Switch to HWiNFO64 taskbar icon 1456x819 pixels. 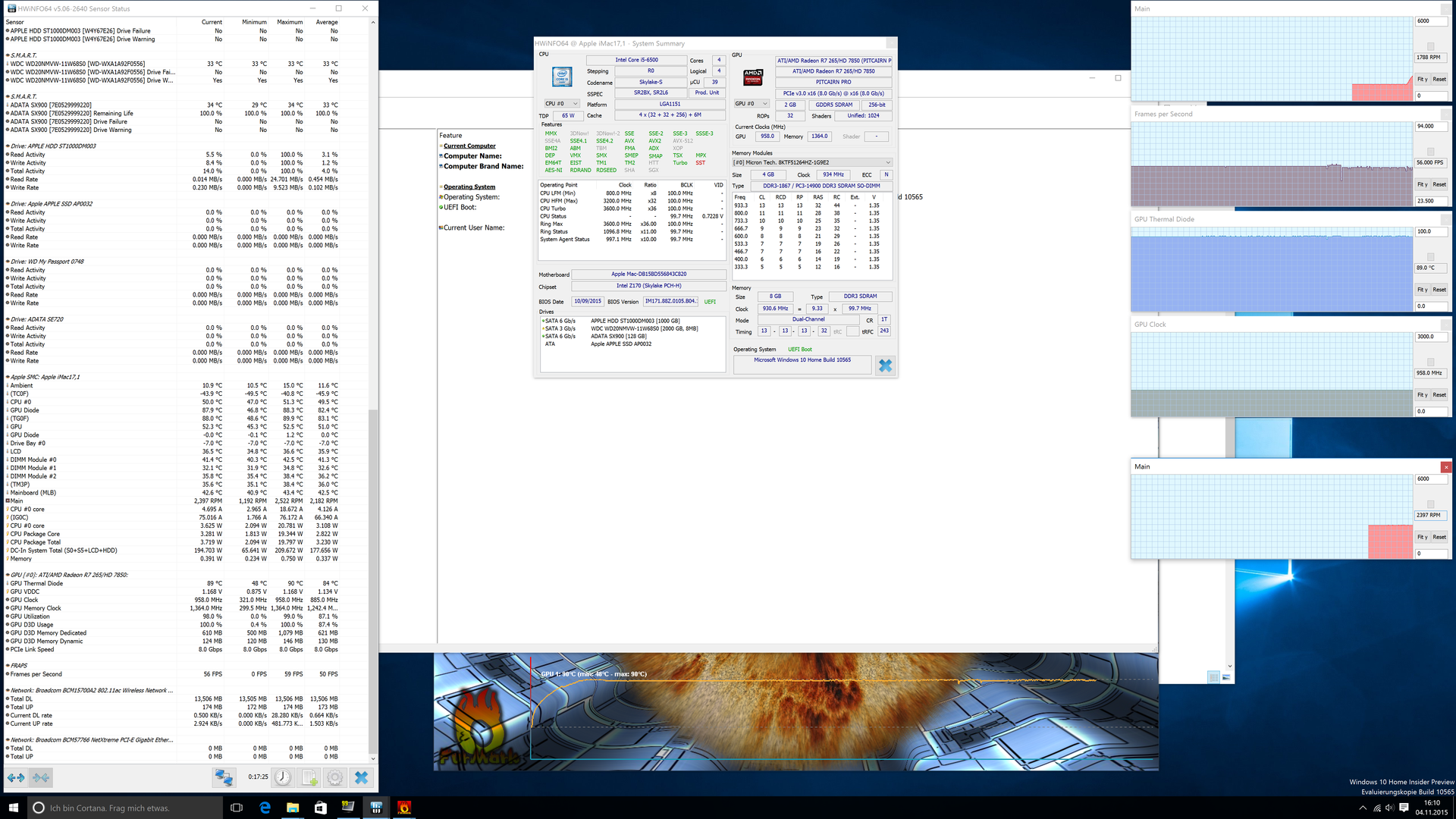coord(376,808)
